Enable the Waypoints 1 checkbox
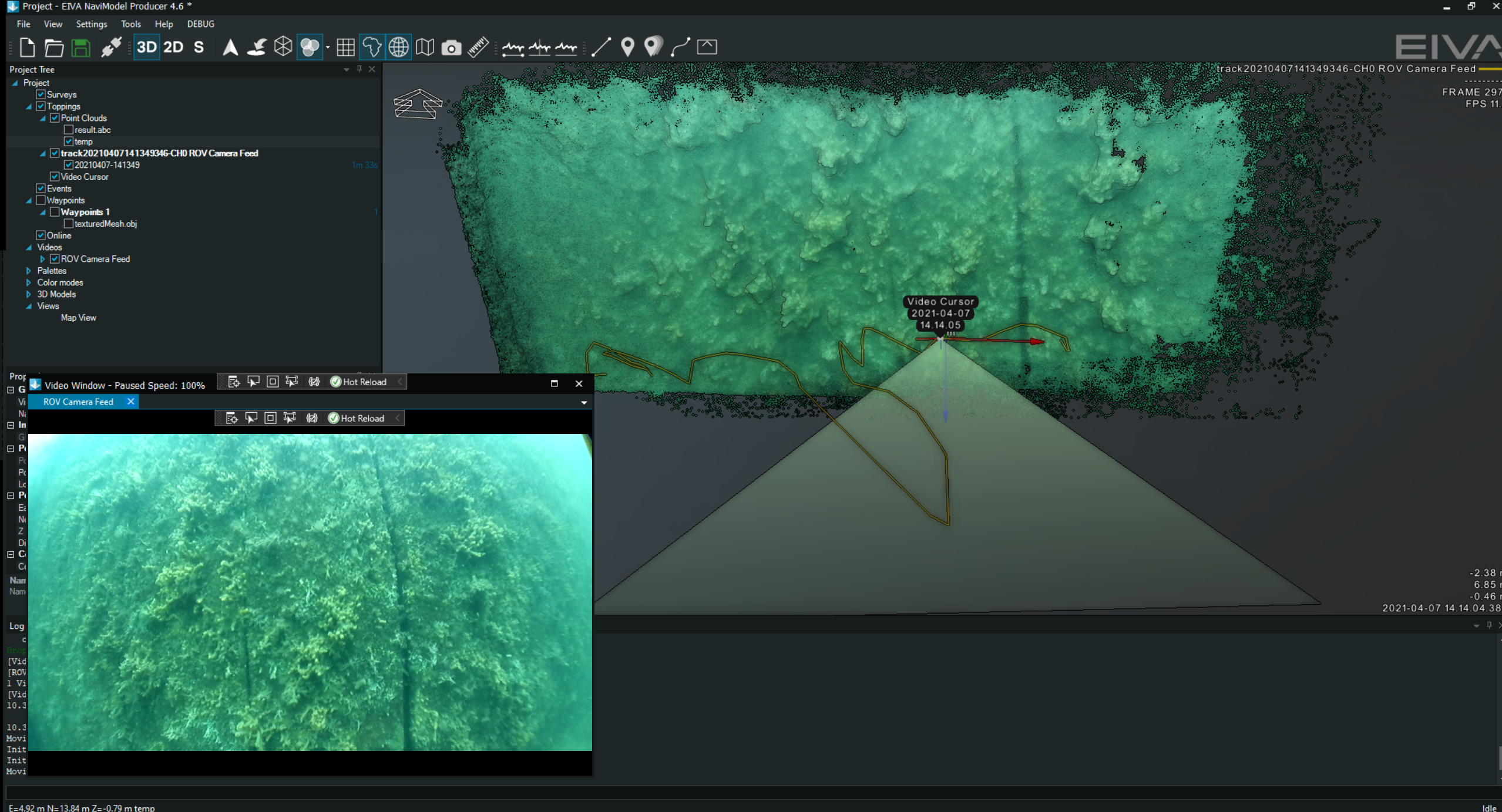 [x=55, y=211]
